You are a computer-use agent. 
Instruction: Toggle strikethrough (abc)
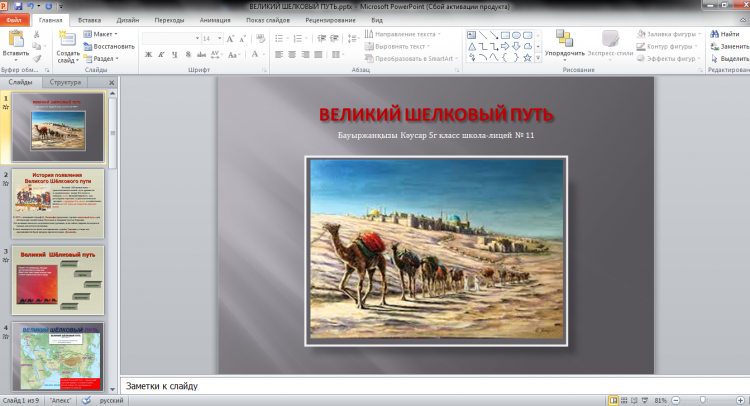click(201, 55)
